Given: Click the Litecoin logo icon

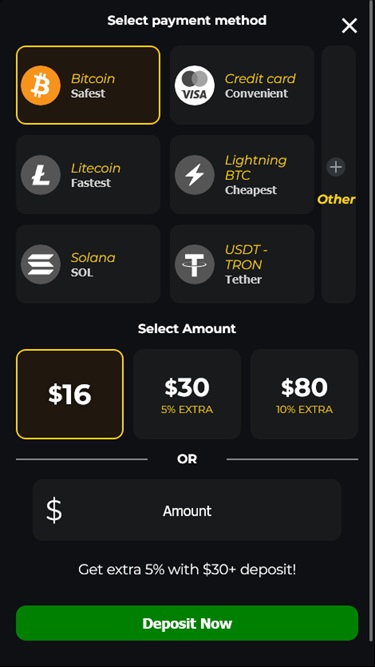Looking at the screenshot, I should point(41,175).
